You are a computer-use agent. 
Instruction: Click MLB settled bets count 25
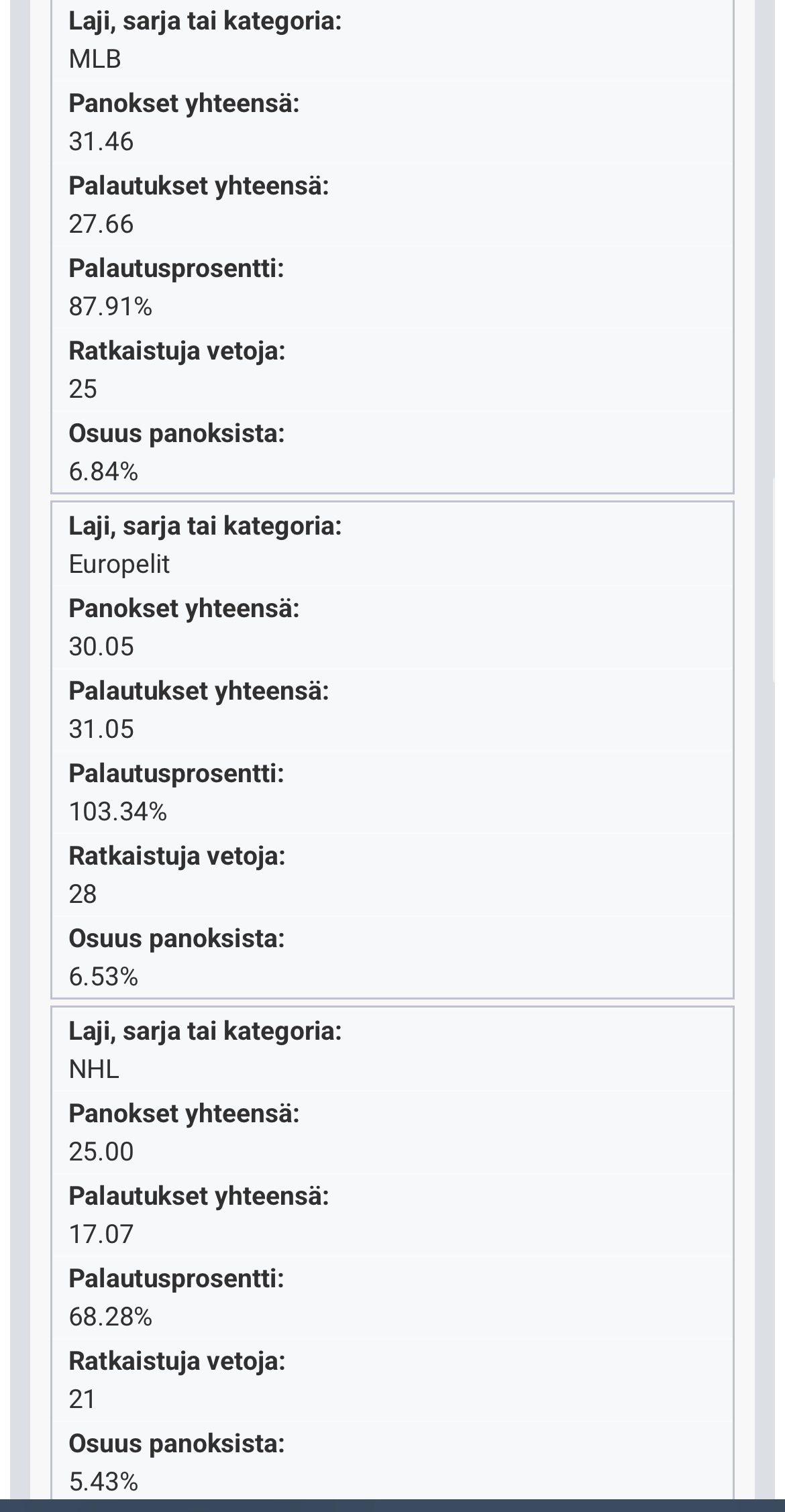[x=83, y=389]
